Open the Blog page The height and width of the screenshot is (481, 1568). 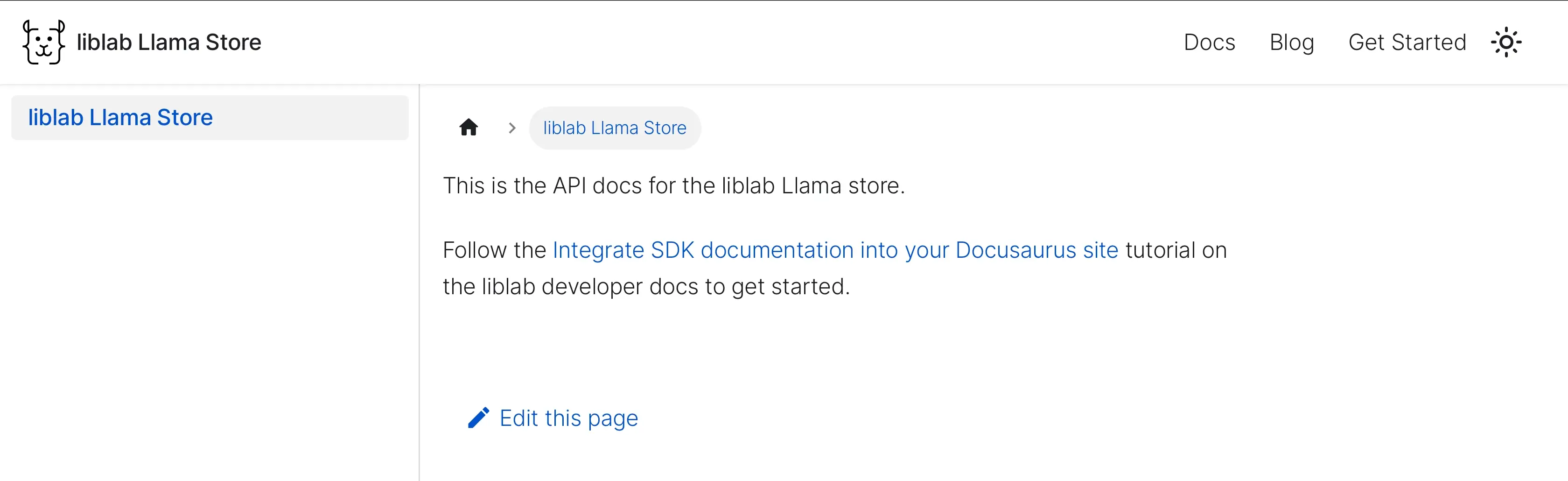(x=1292, y=42)
